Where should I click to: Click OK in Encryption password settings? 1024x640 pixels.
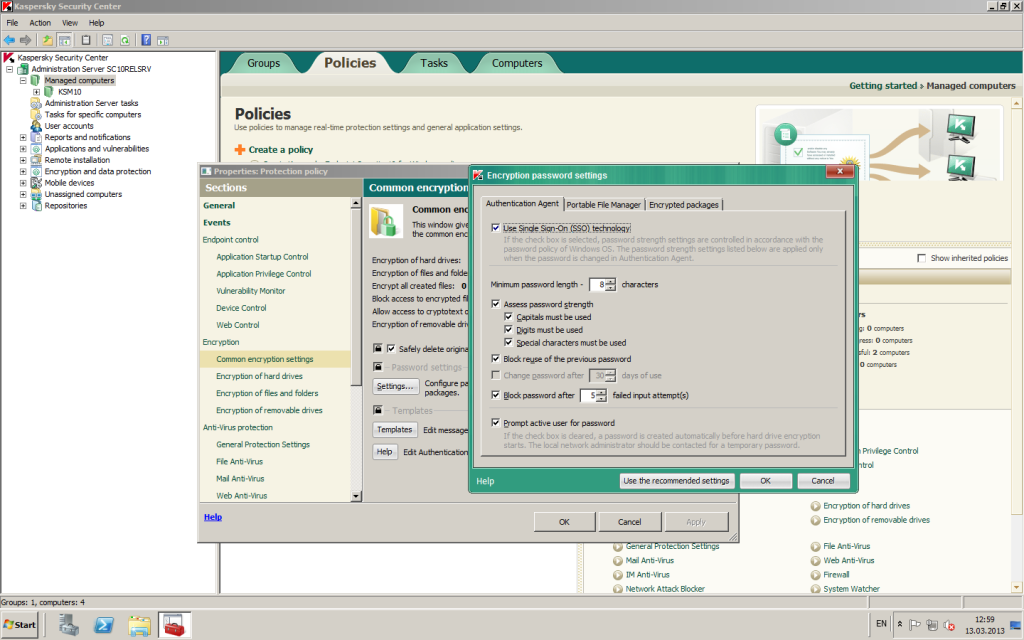(765, 481)
